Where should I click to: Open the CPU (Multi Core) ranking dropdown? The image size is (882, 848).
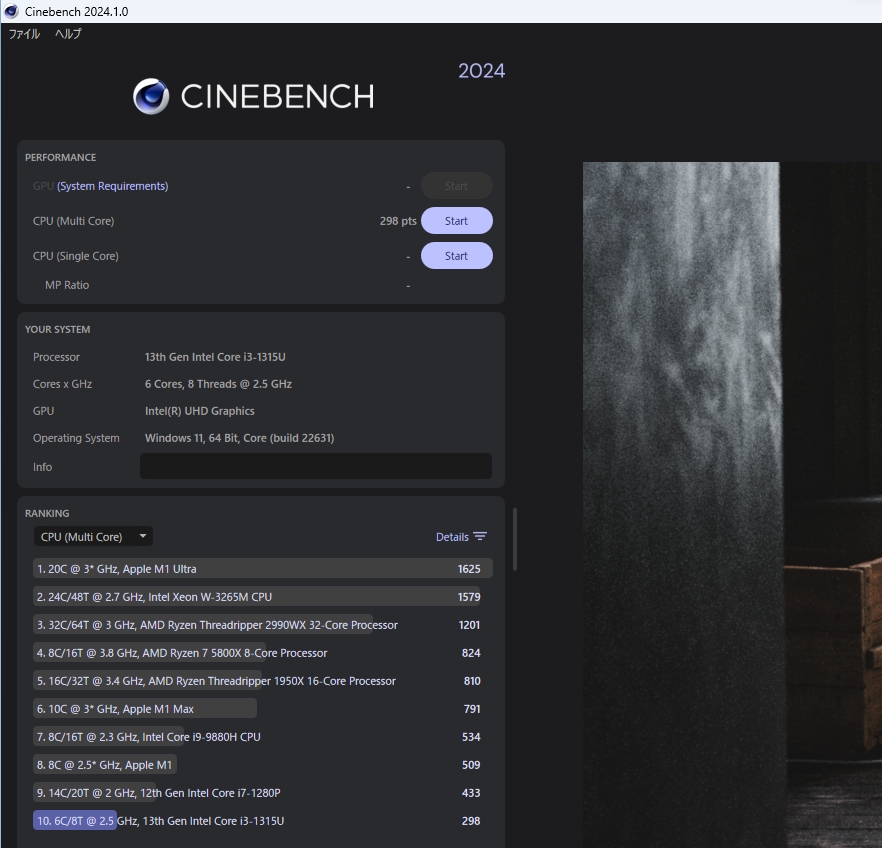[93, 536]
